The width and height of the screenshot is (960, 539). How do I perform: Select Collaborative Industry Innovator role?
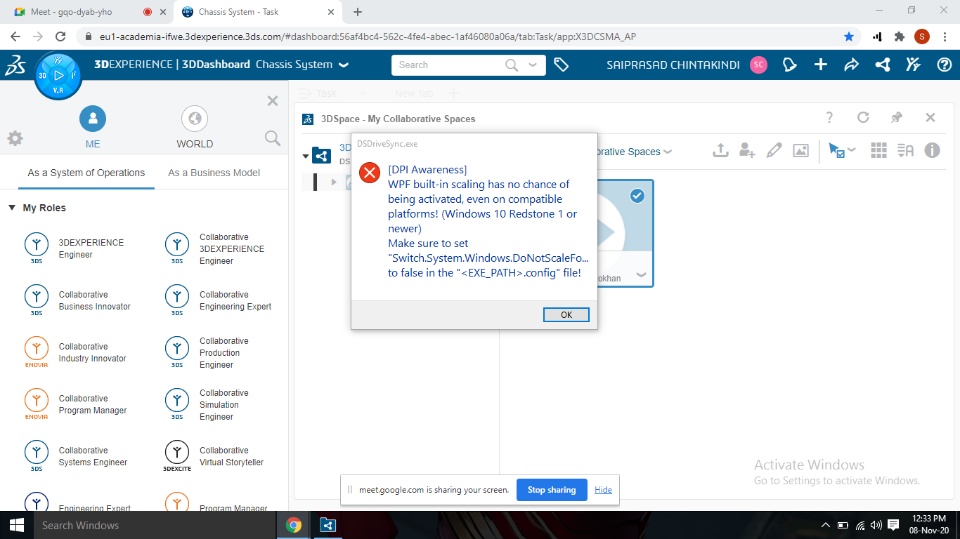pos(76,353)
